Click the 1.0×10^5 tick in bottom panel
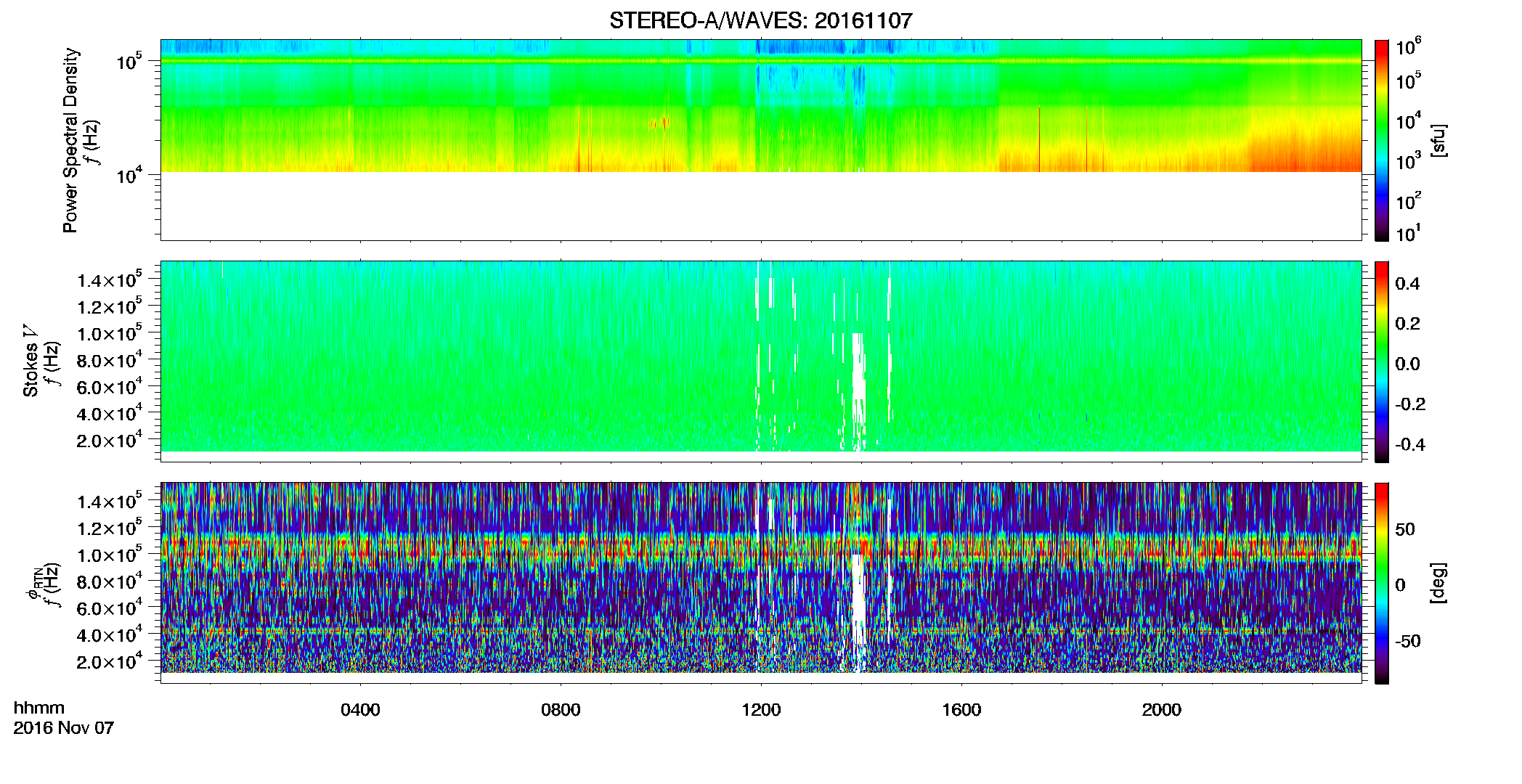The image size is (1522, 784). tap(110, 554)
